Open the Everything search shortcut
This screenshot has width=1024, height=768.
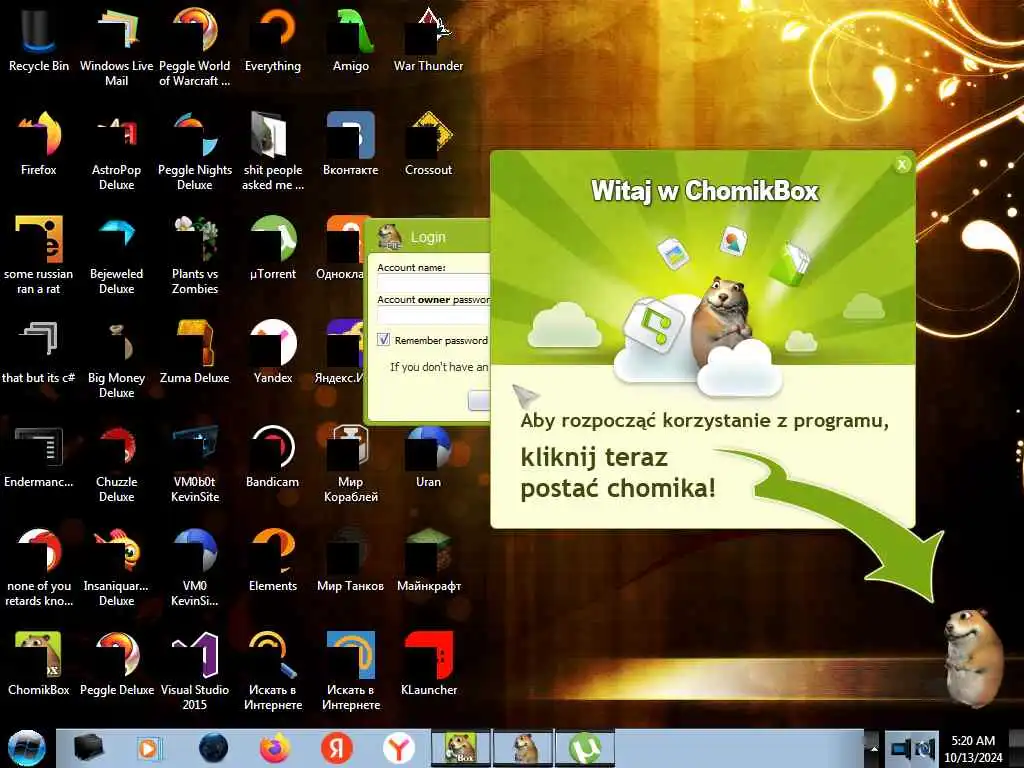[x=273, y=39]
